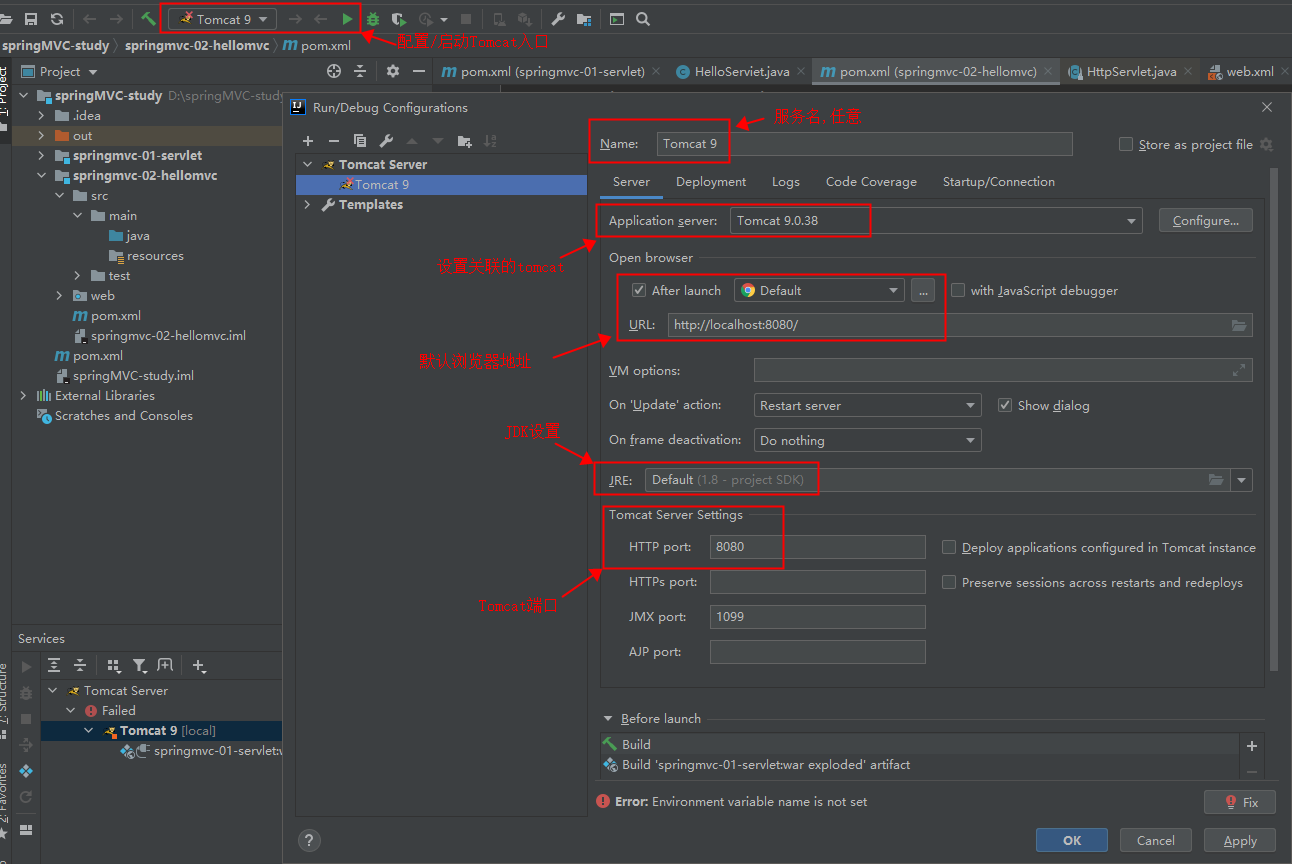This screenshot has width=1292, height=864.
Task: Click the Cancel button
Action: pos(1156,841)
